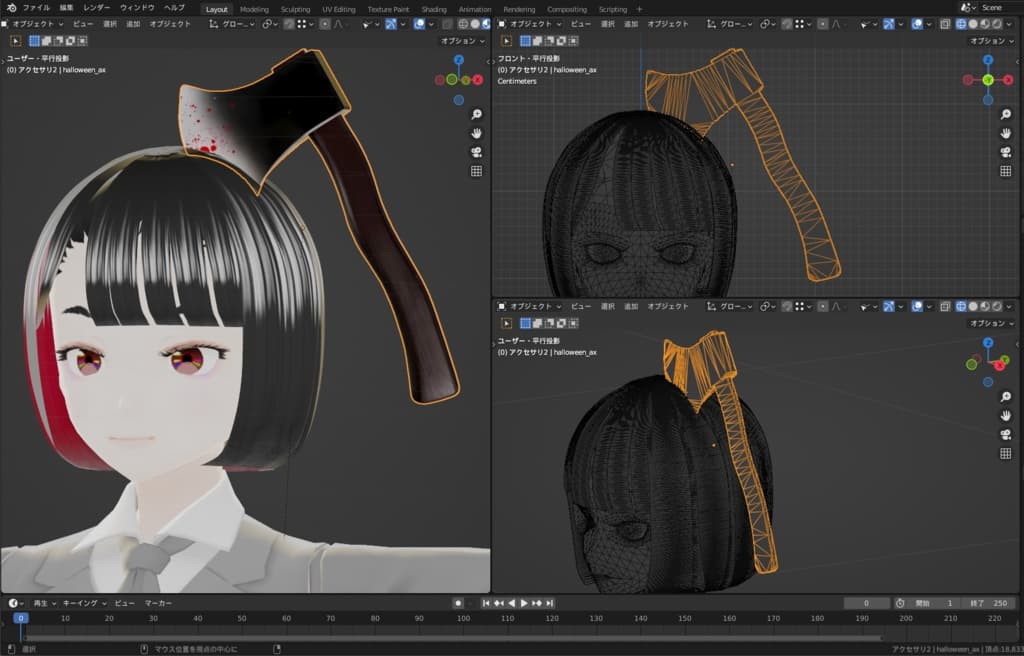
Task: Toggle camera view icon in left viewport
Action: pyautogui.click(x=476, y=152)
